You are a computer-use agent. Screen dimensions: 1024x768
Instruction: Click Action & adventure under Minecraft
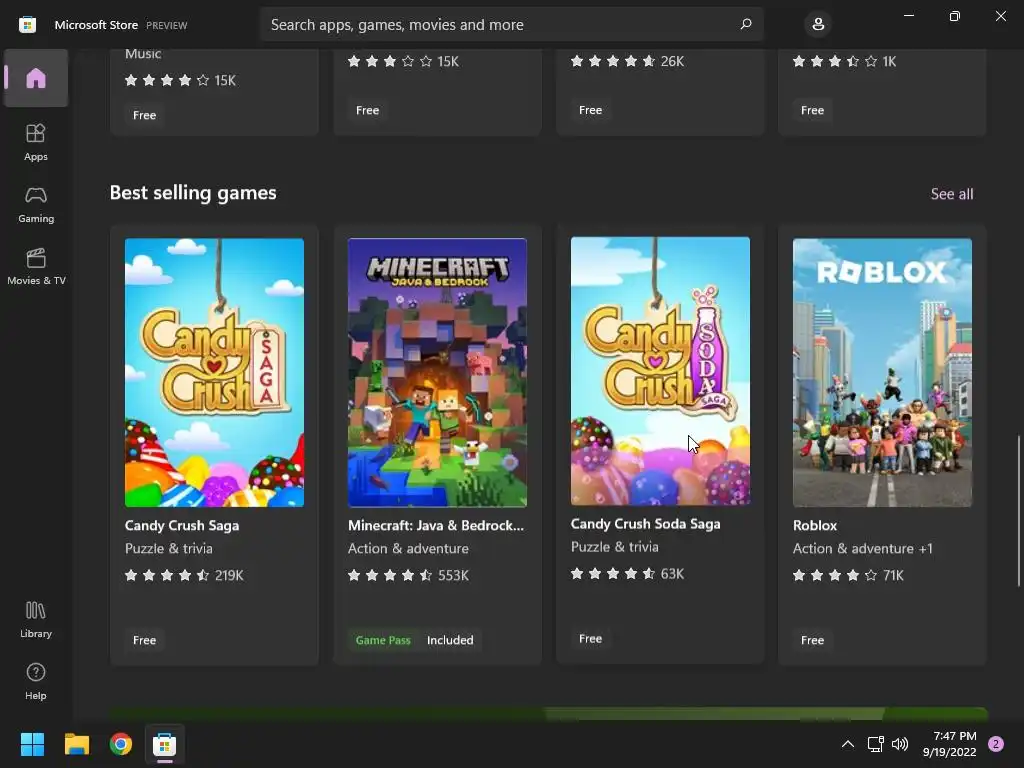[408, 549]
